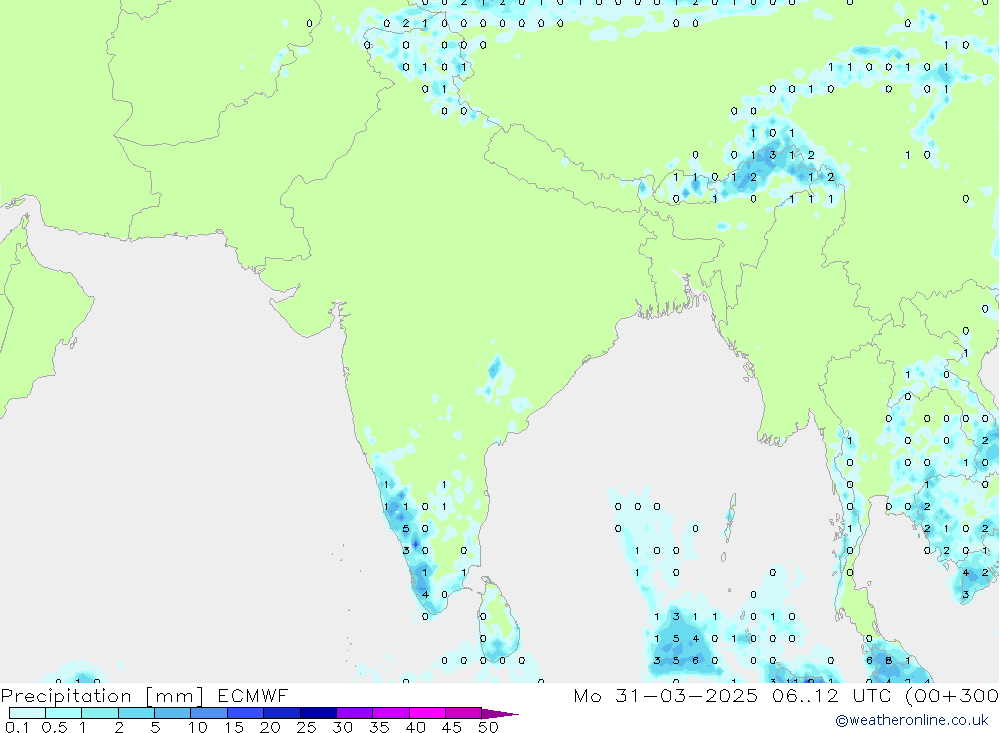The image size is (1000, 733).
Task: Click the '10' legend scale label
Action: click(x=198, y=727)
